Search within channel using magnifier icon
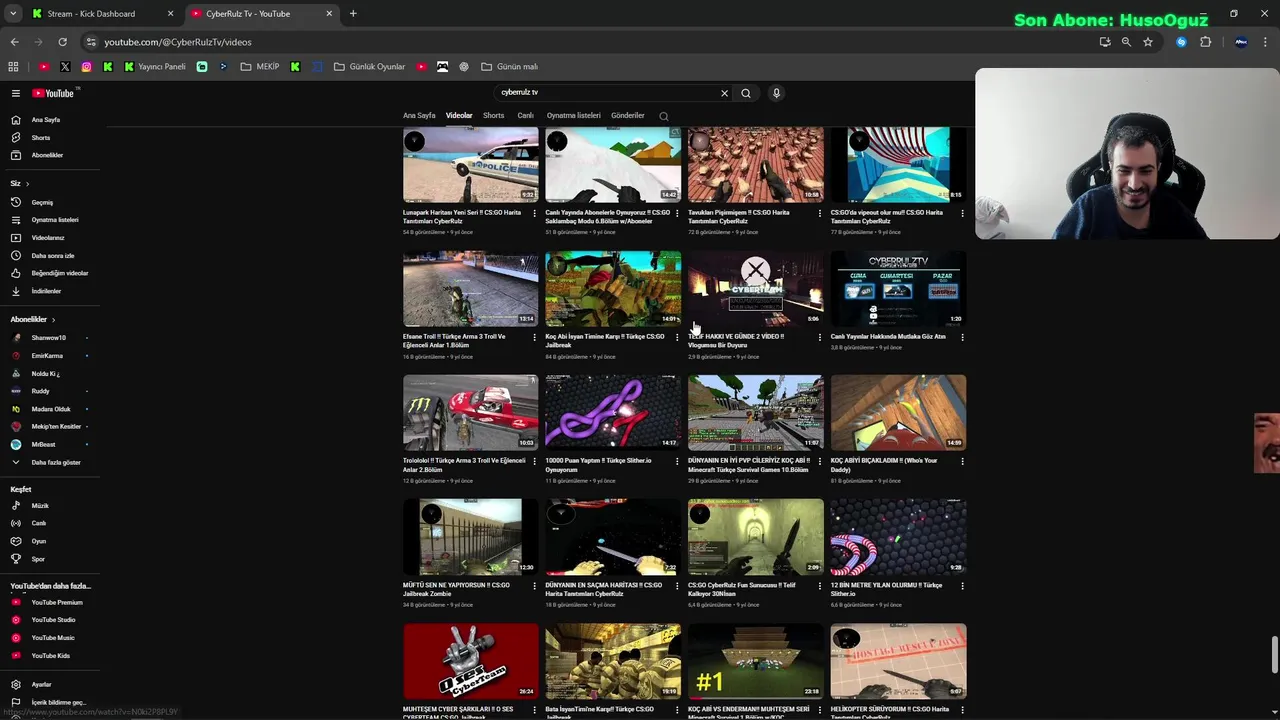Image resolution: width=1280 pixels, height=720 pixels. click(663, 116)
